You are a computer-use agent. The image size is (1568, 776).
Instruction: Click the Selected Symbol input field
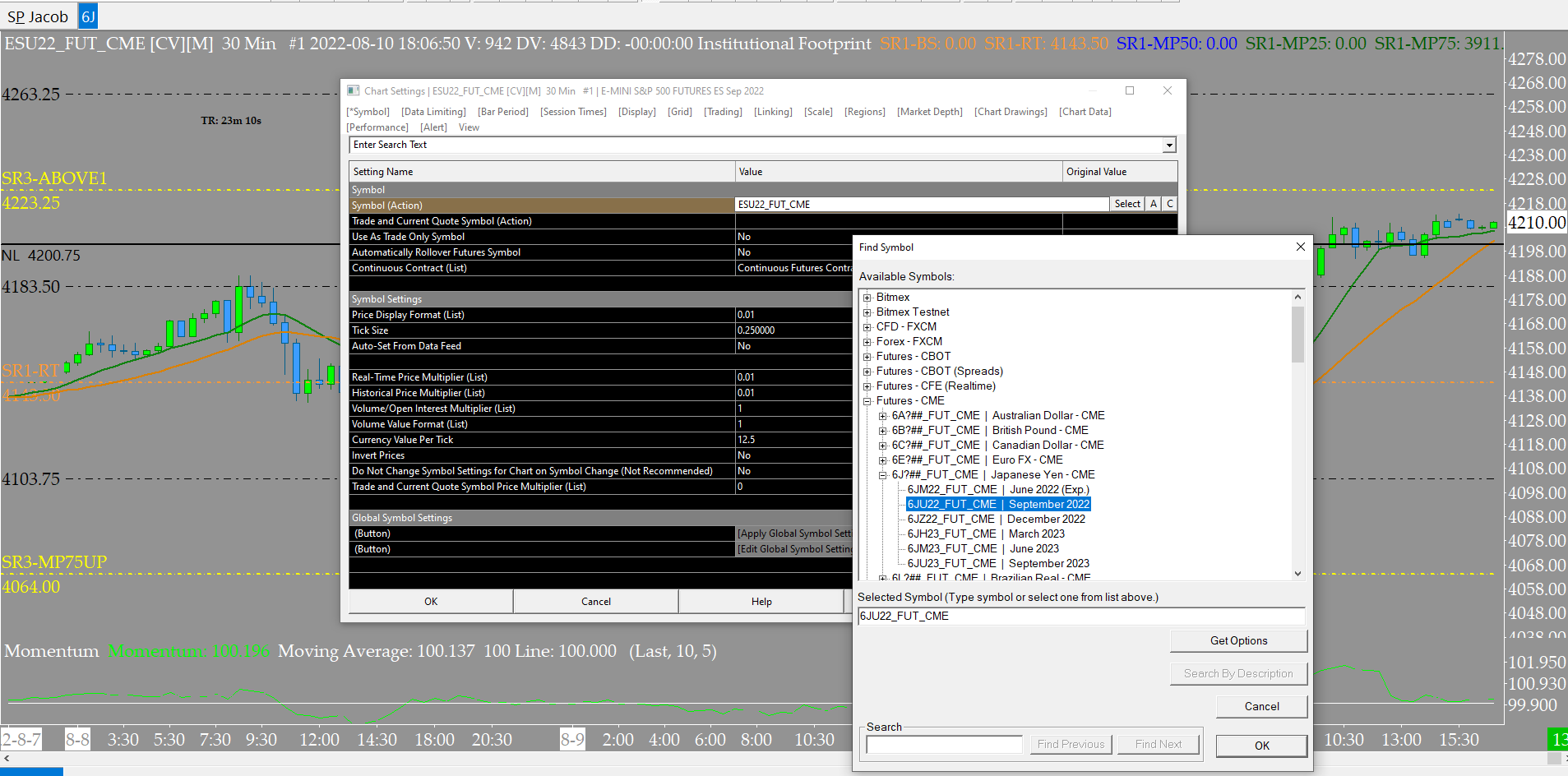[1081, 617]
